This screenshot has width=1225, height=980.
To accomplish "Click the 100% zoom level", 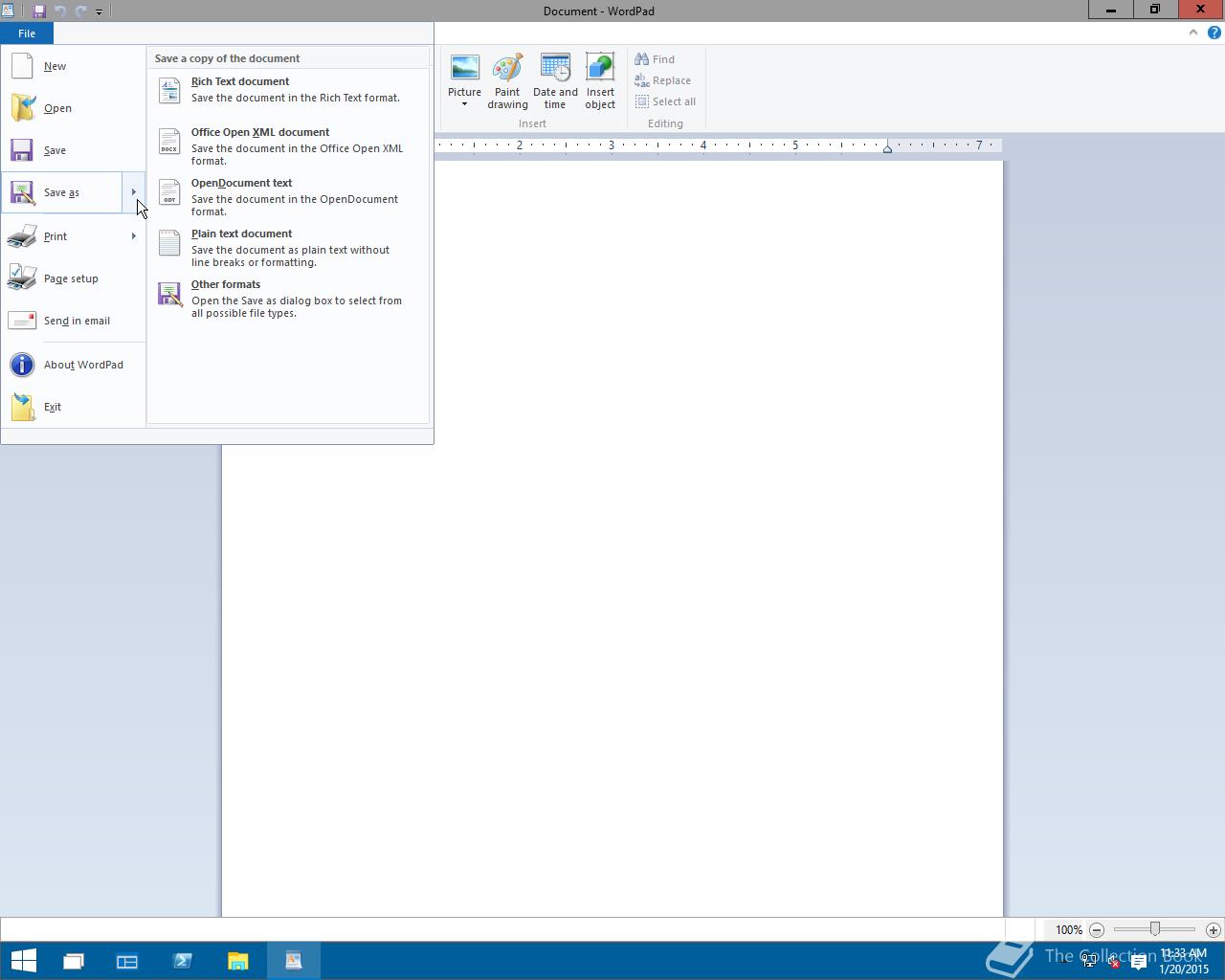I will 1069,929.
